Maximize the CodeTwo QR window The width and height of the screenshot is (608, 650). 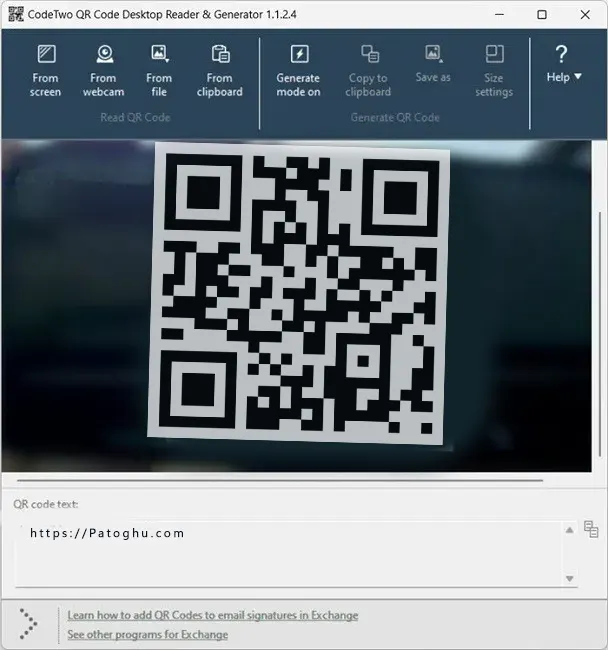542,15
